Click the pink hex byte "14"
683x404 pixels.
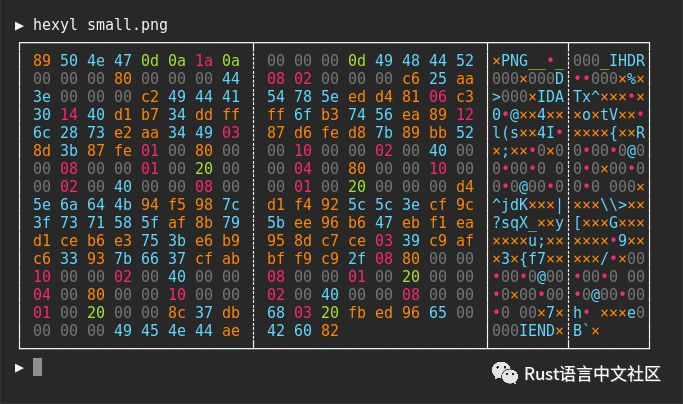click(69, 115)
